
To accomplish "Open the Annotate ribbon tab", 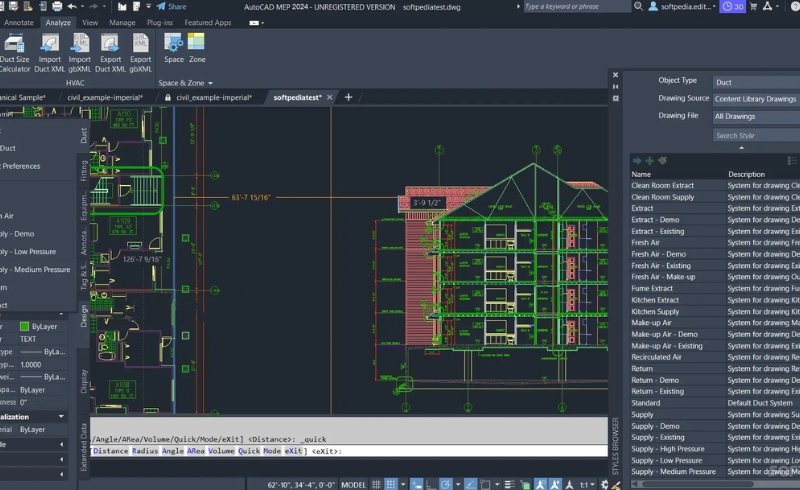I will [19, 23].
